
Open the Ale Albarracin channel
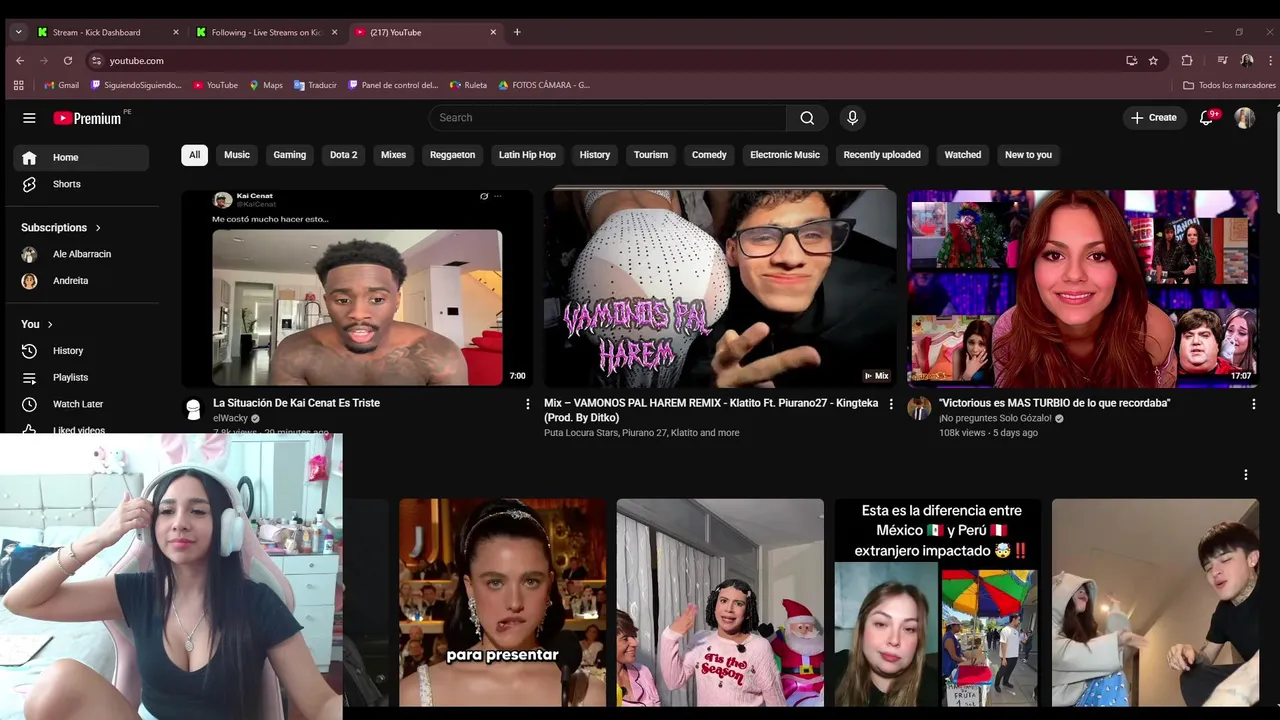point(81,254)
